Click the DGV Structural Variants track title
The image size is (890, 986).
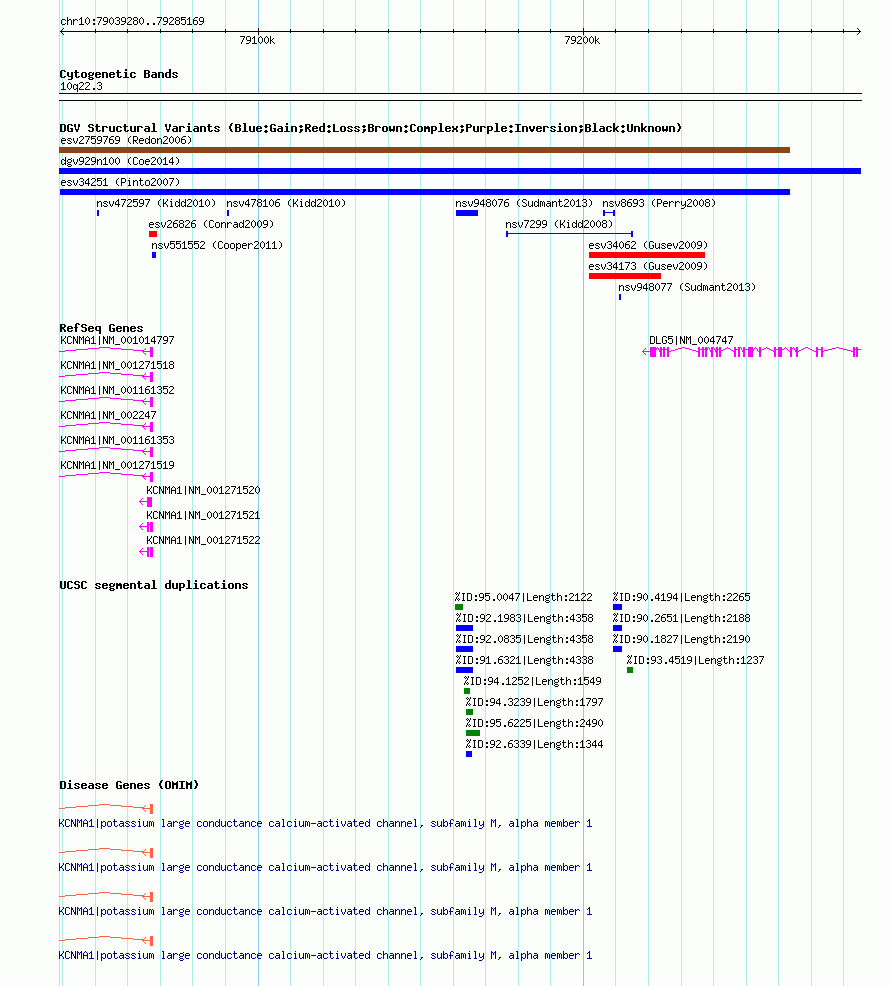click(370, 128)
